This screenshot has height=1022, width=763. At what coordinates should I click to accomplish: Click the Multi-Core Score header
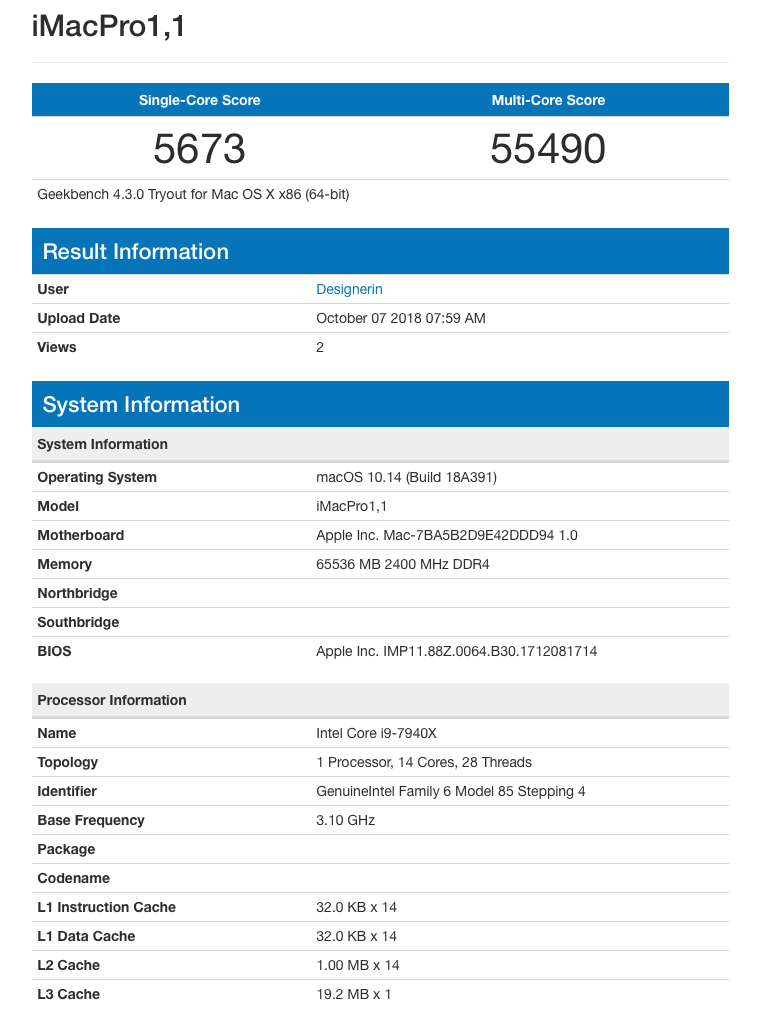(548, 100)
